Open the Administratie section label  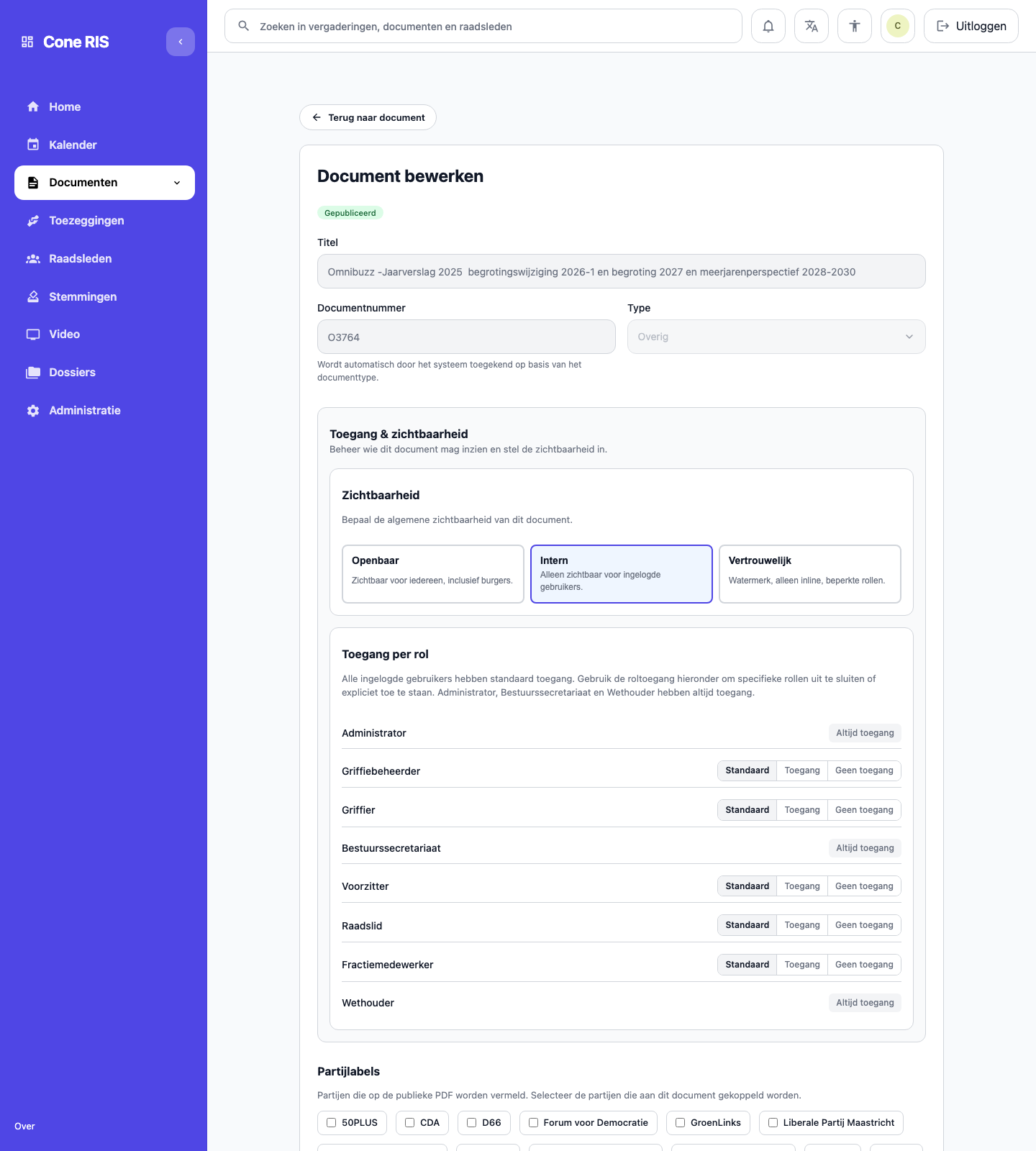(x=85, y=411)
